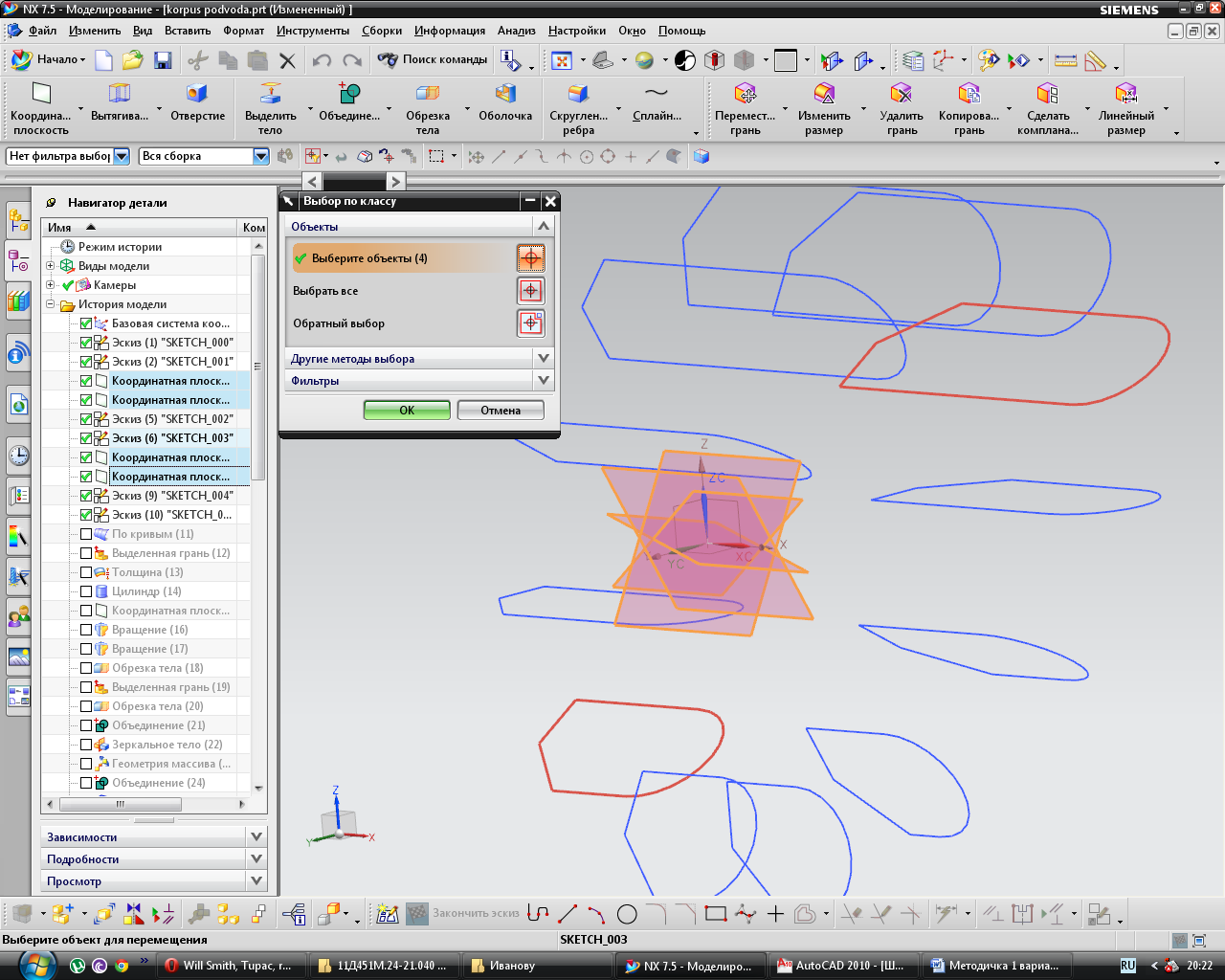The image size is (1225, 980).
Task: Click the Обратный выбор icon button
Action: click(531, 323)
